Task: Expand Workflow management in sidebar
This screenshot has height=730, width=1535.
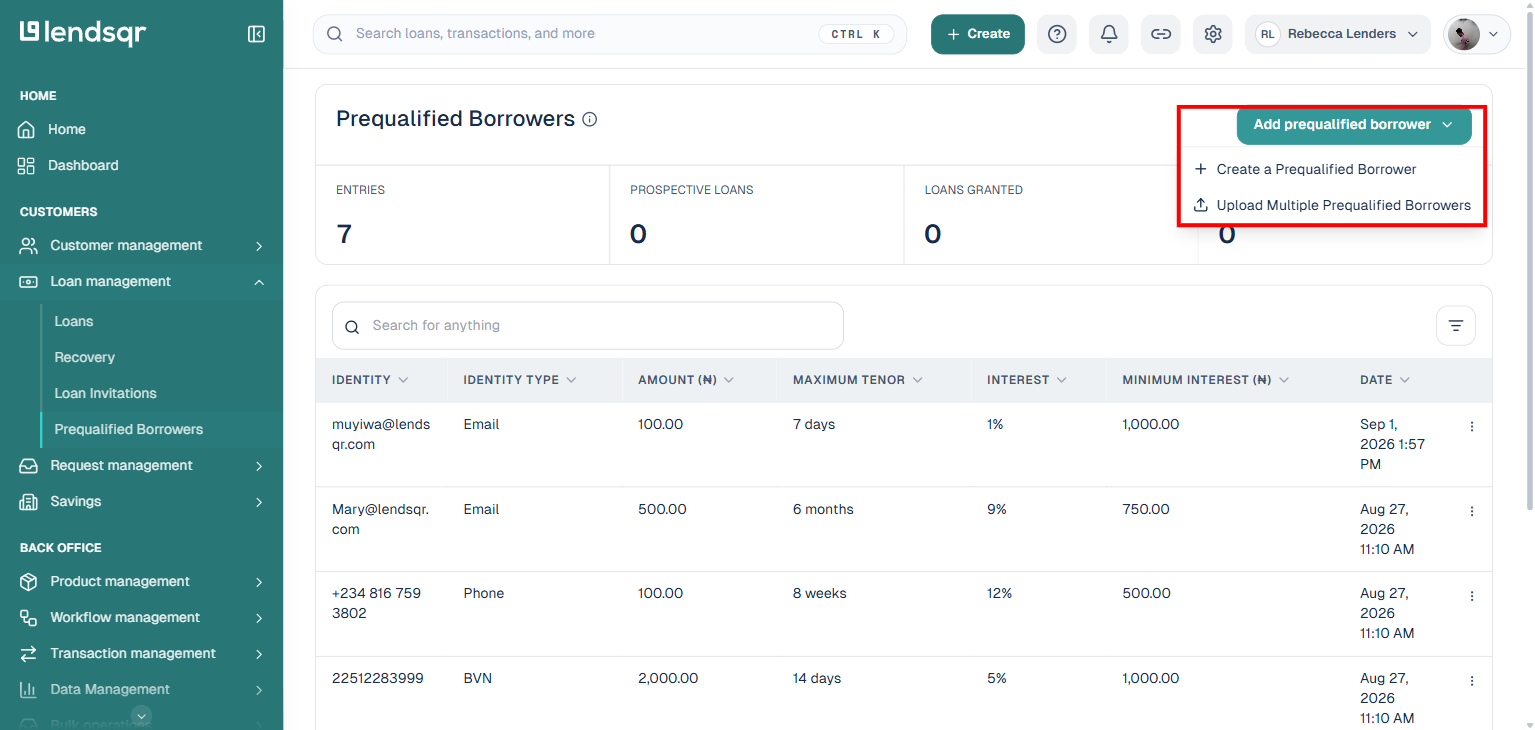Action: (x=142, y=618)
